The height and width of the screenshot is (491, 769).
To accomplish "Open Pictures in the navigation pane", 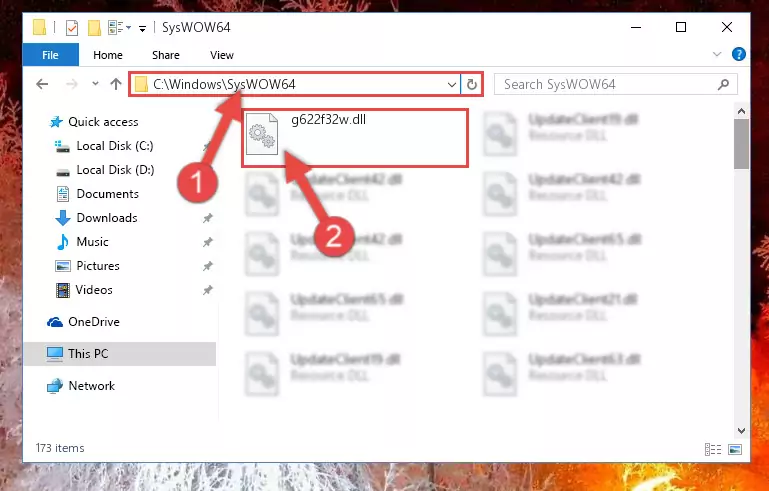I will coord(98,266).
